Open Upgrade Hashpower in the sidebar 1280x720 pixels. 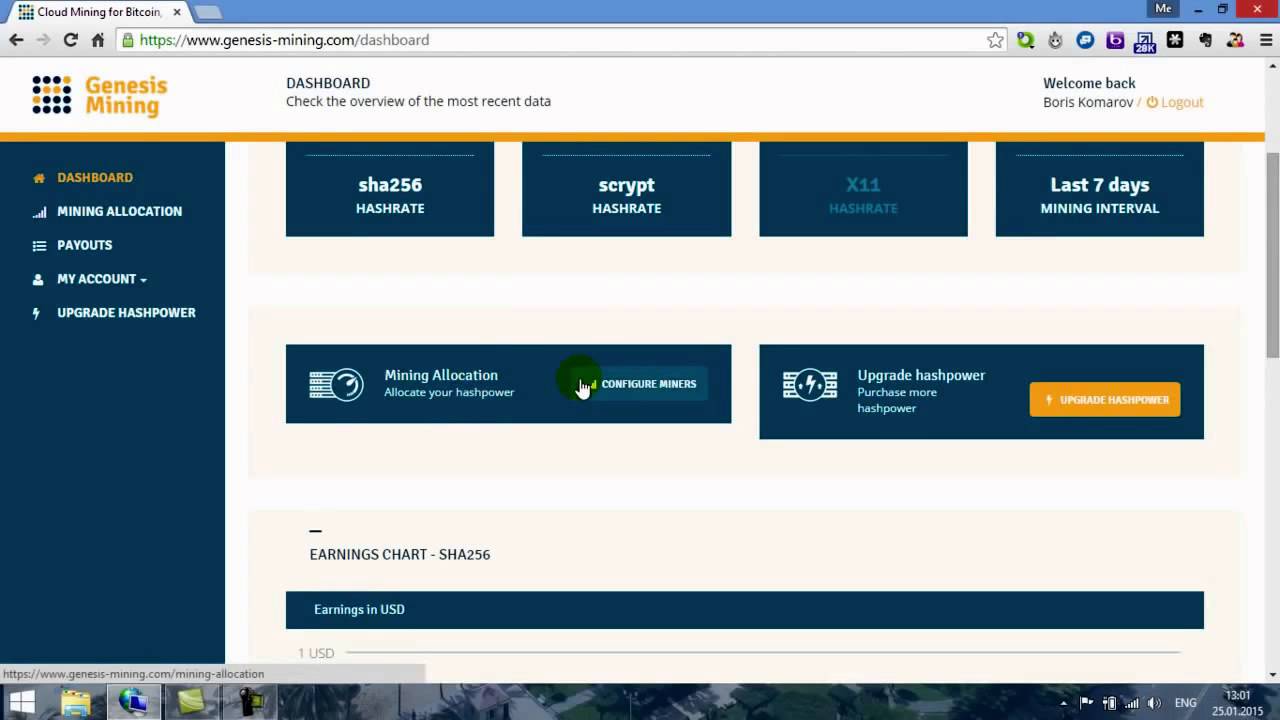(126, 313)
